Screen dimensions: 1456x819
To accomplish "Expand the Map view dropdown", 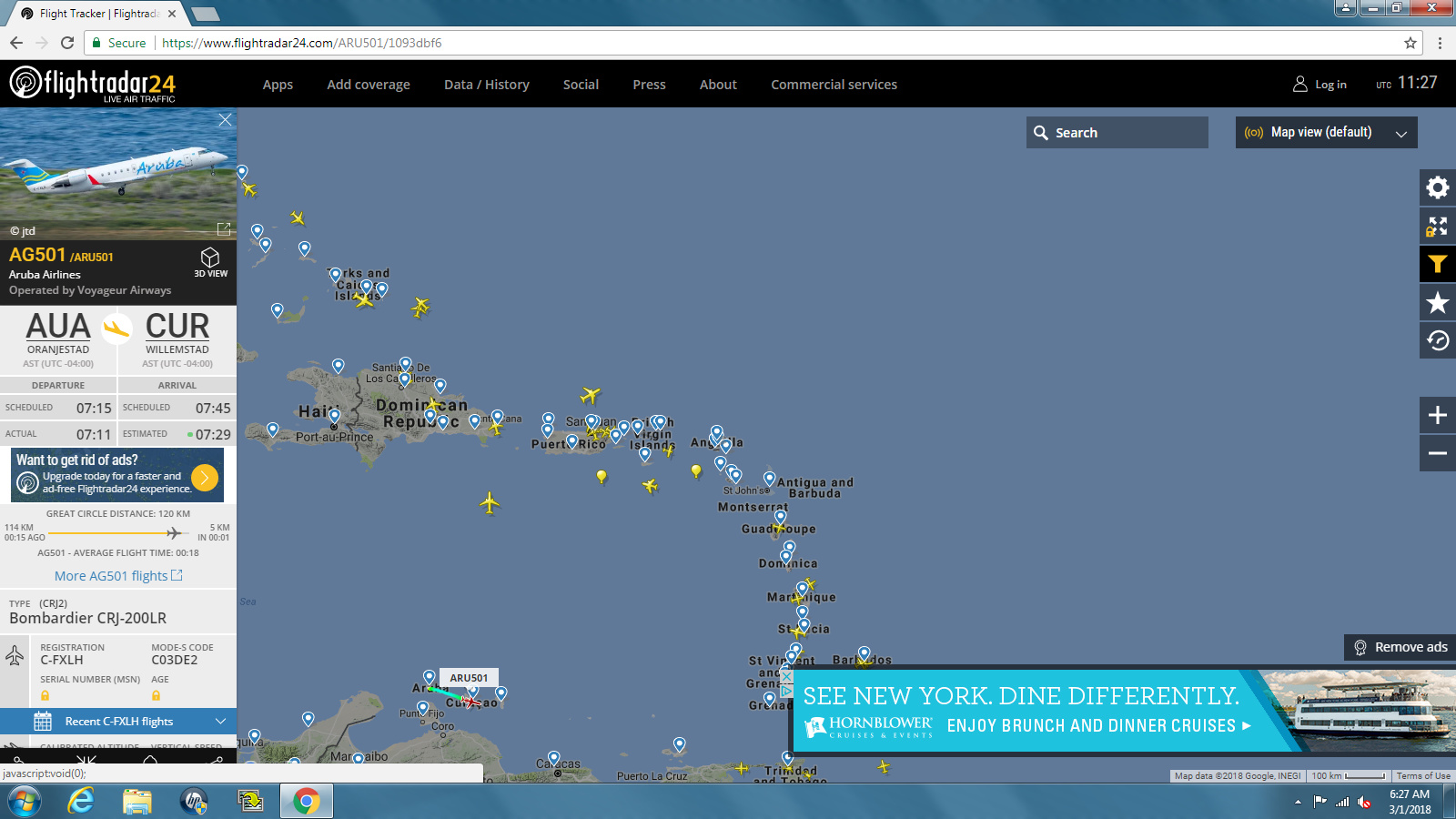I will 1326,132.
